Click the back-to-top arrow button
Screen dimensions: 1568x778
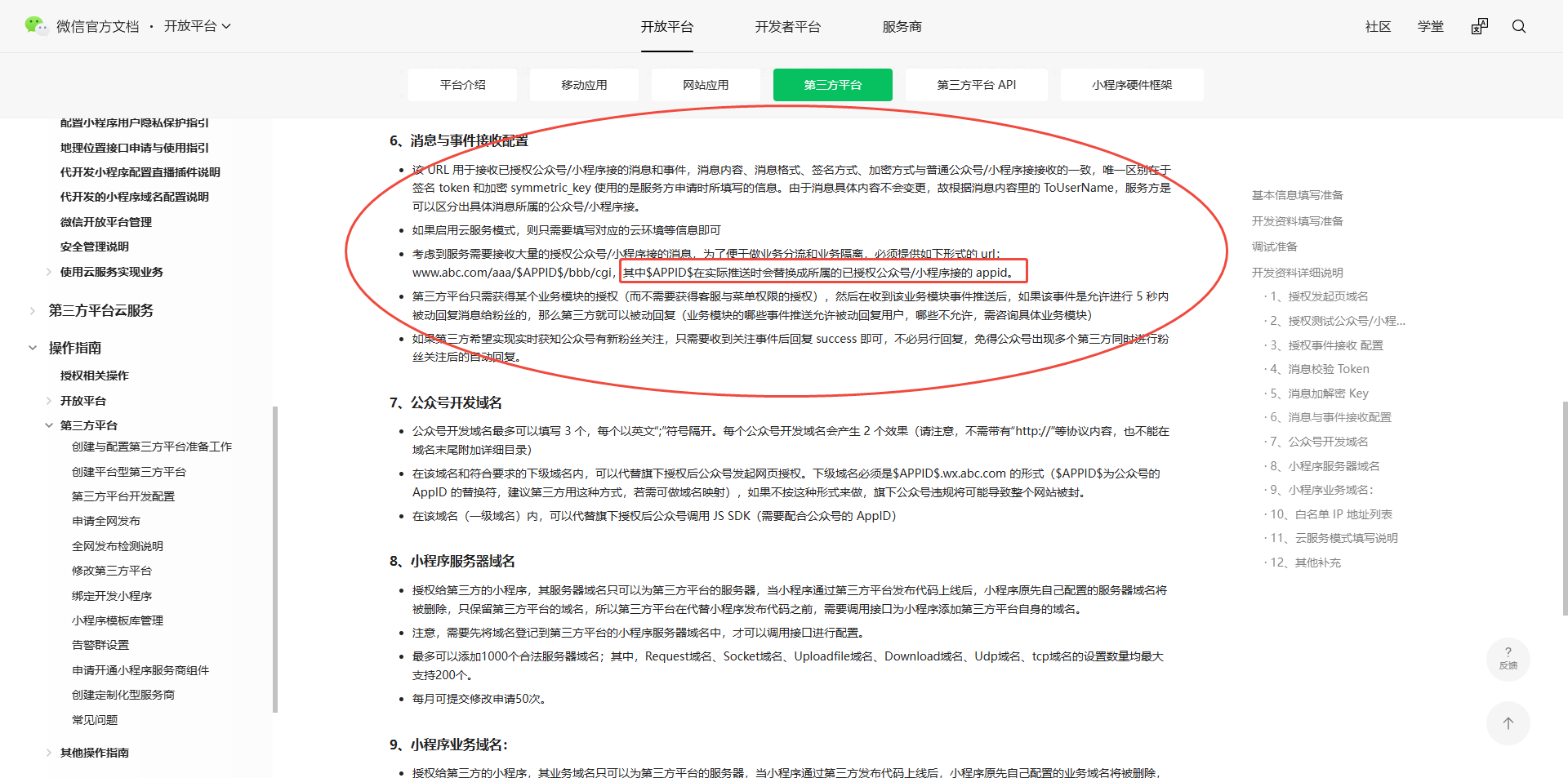(1508, 723)
